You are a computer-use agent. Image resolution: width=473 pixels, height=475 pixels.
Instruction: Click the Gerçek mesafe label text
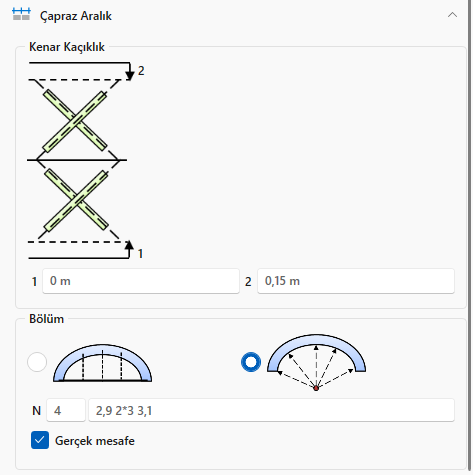95,441
